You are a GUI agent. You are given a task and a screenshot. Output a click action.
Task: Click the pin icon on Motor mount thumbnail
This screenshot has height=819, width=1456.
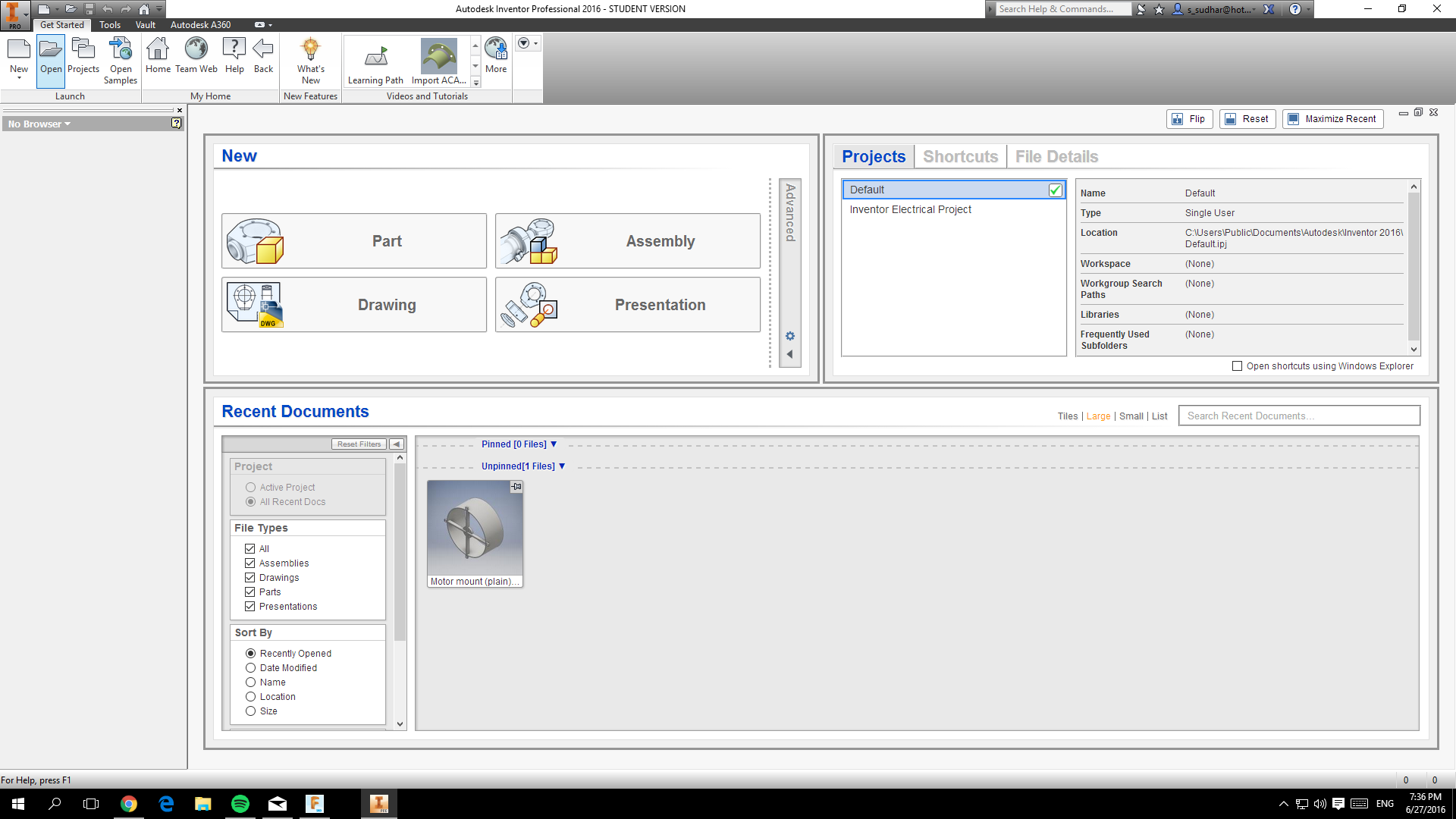click(516, 487)
